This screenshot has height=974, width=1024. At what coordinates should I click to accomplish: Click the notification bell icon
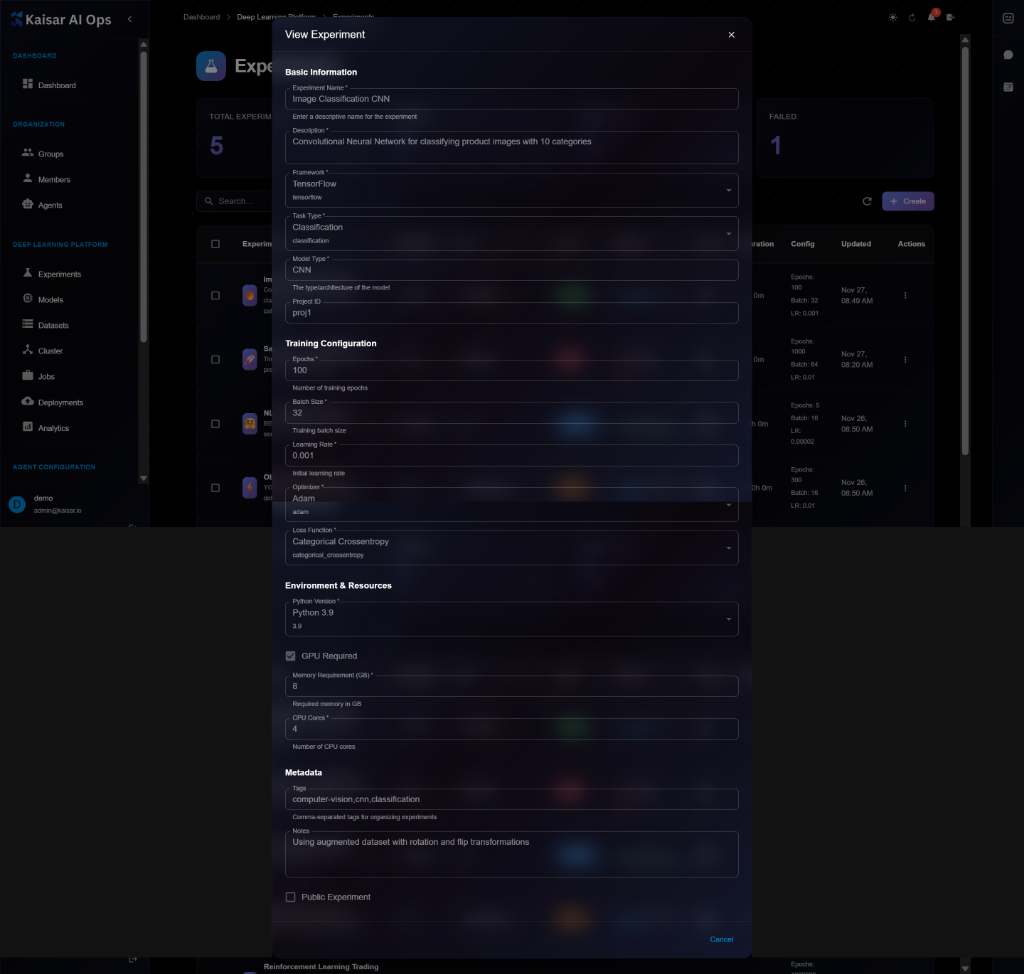[x=931, y=17]
